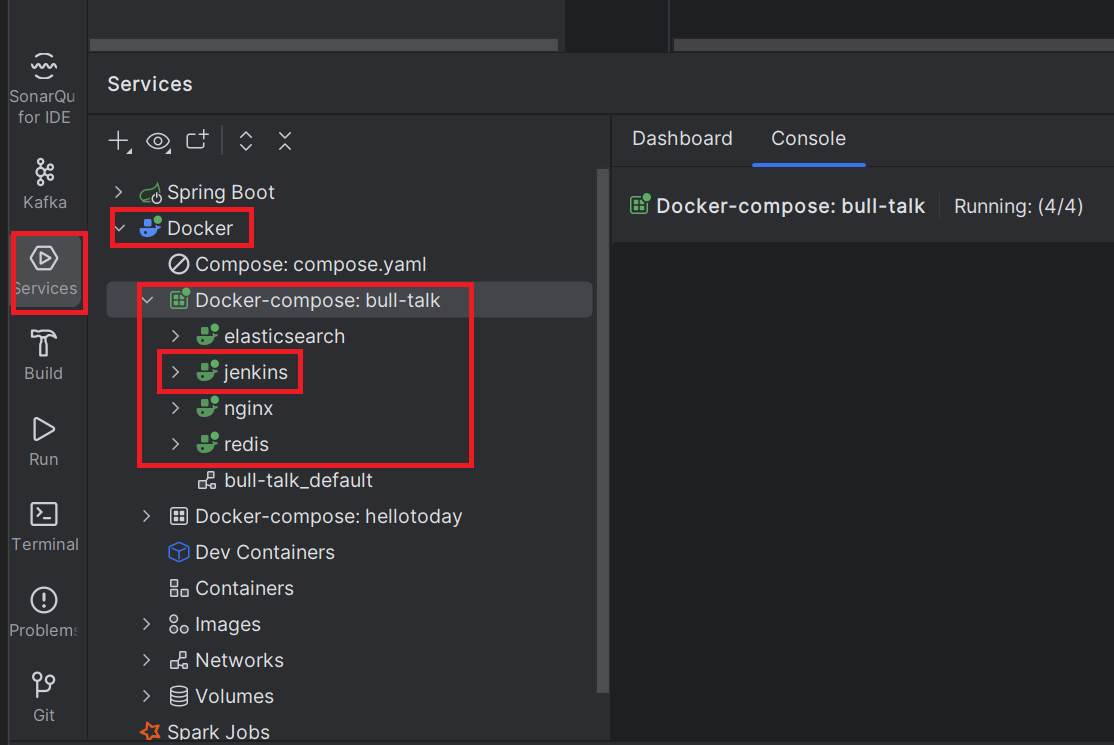
Task: Click the services tree vertical scrollbar
Action: [603, 430]
